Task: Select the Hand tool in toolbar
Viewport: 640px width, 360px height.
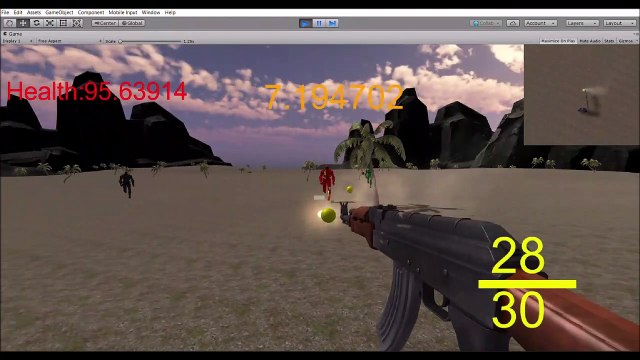Action: [x=9, y=23]
